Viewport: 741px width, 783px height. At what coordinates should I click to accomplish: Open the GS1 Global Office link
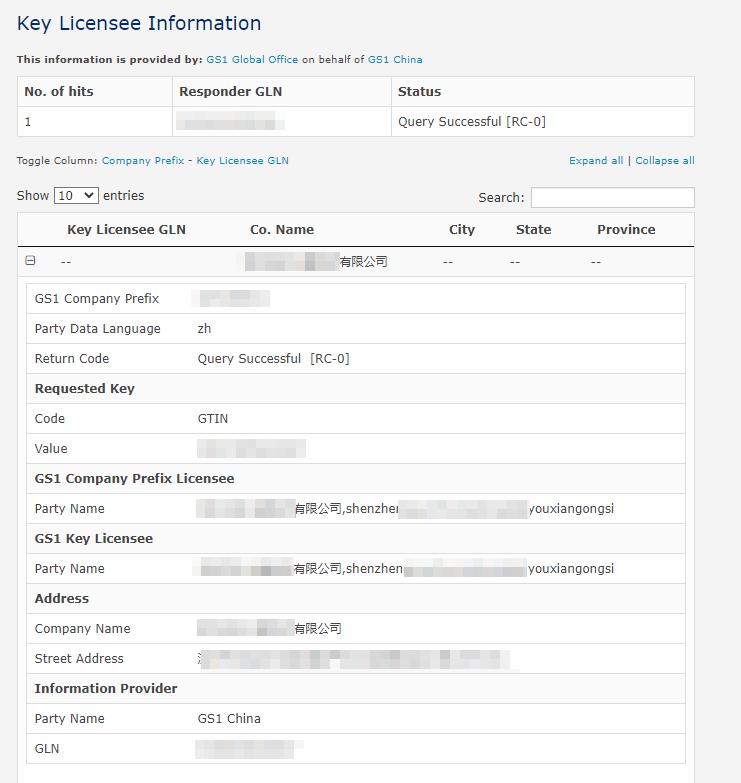click(x=252, y=60)
